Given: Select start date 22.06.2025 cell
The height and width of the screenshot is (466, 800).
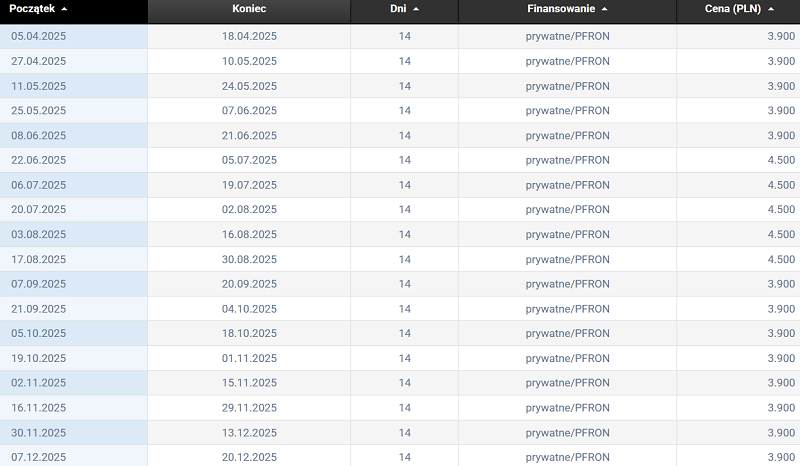Looking at the screenshot, I should 39,160.
